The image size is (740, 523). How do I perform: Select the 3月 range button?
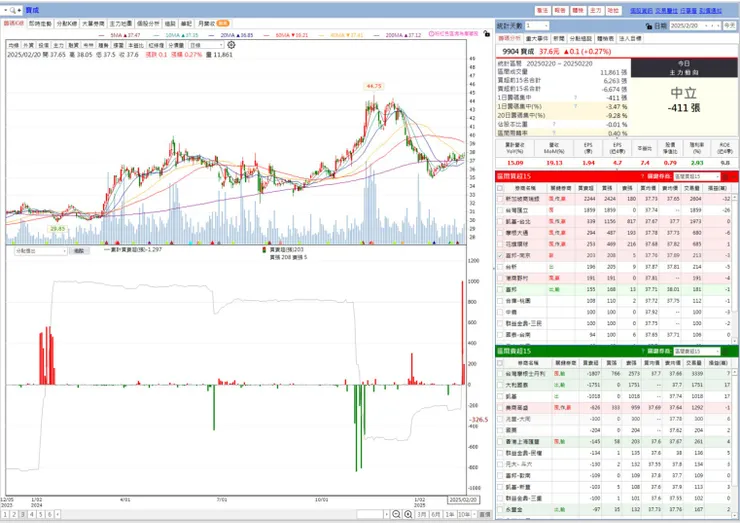[422, 514]
